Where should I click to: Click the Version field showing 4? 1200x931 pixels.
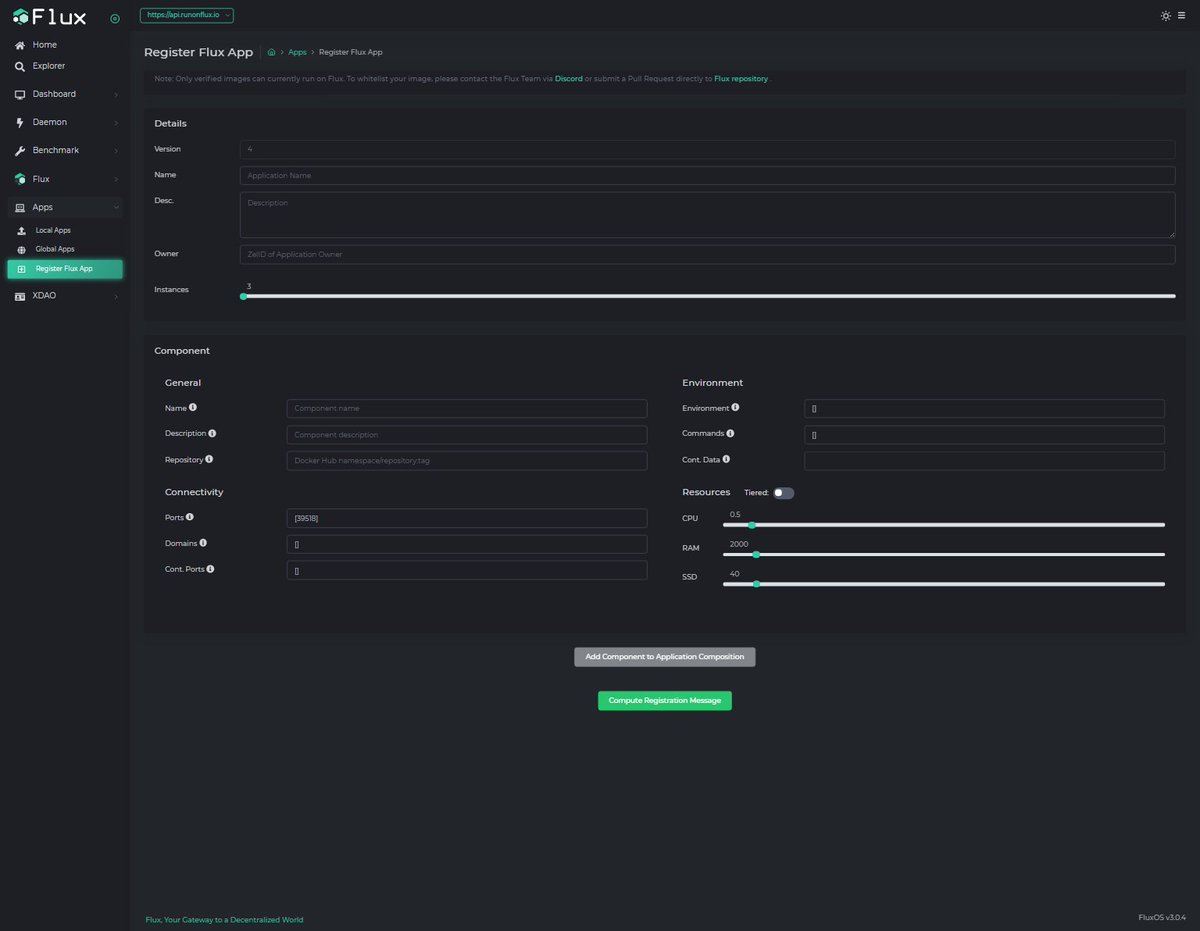(x=707, y=149)
